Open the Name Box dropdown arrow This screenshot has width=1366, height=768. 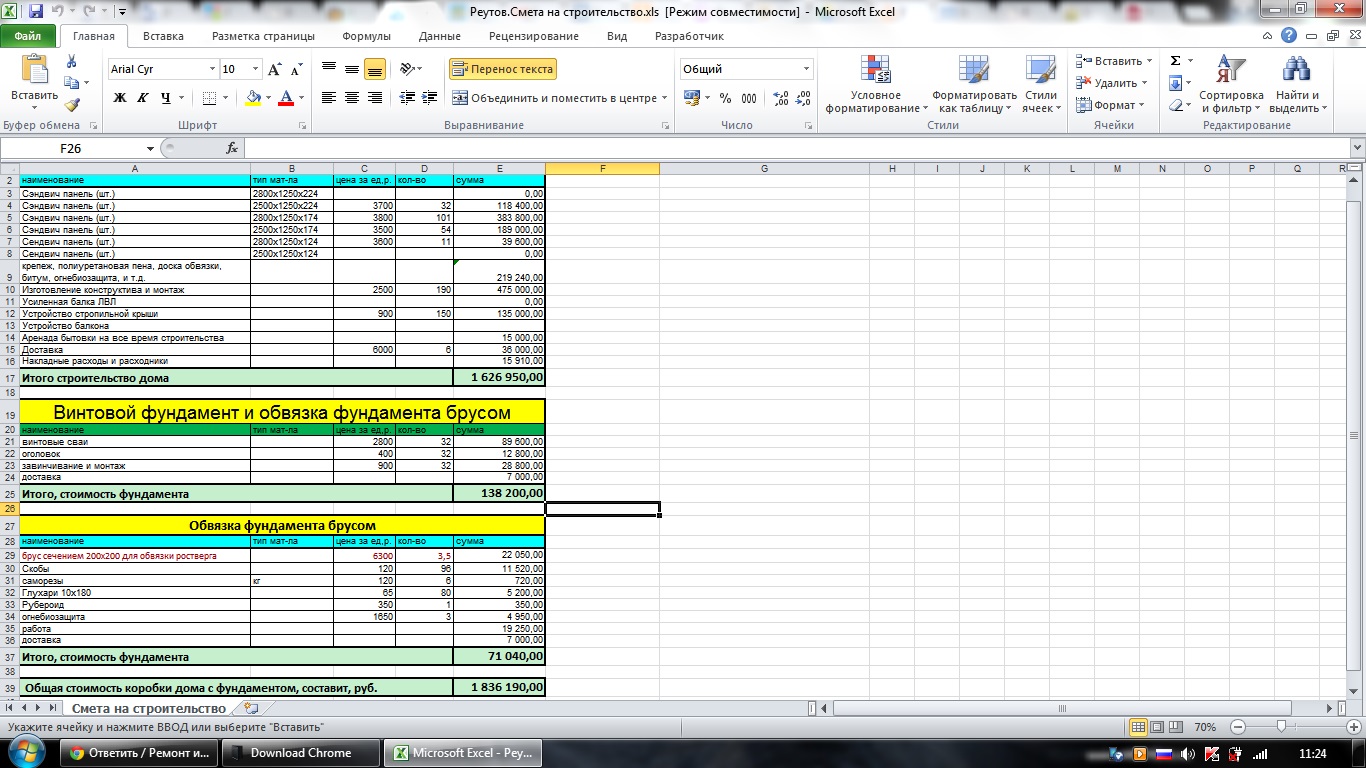pos(150,148)
